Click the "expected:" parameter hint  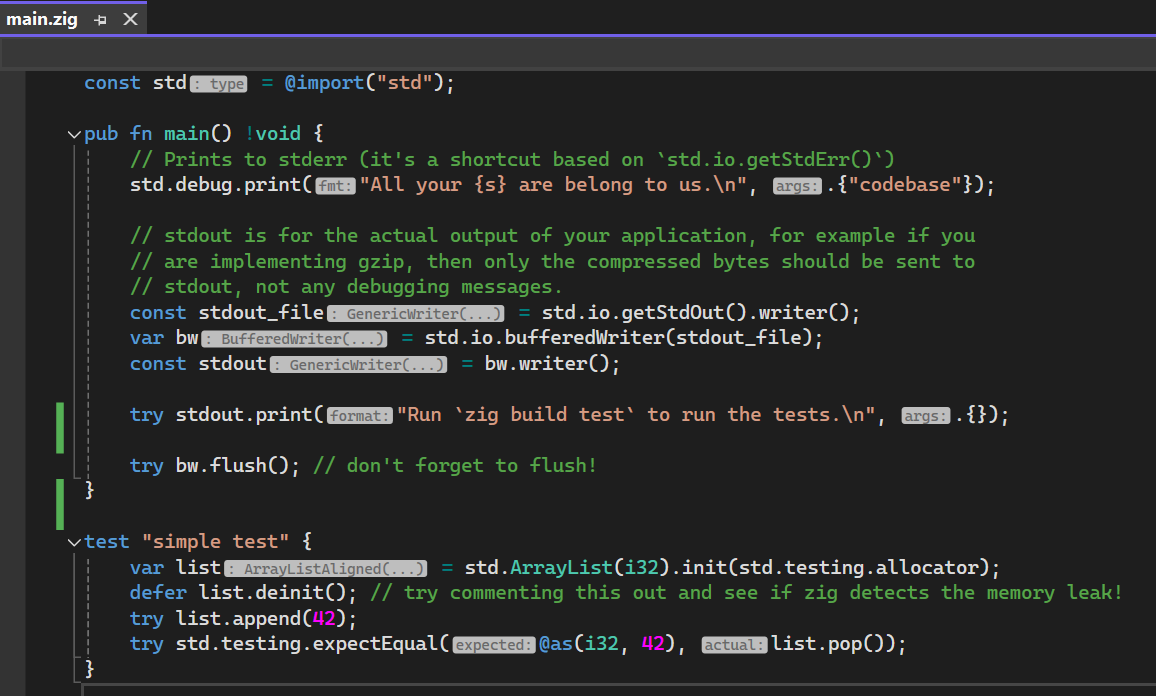click(494, 645)
